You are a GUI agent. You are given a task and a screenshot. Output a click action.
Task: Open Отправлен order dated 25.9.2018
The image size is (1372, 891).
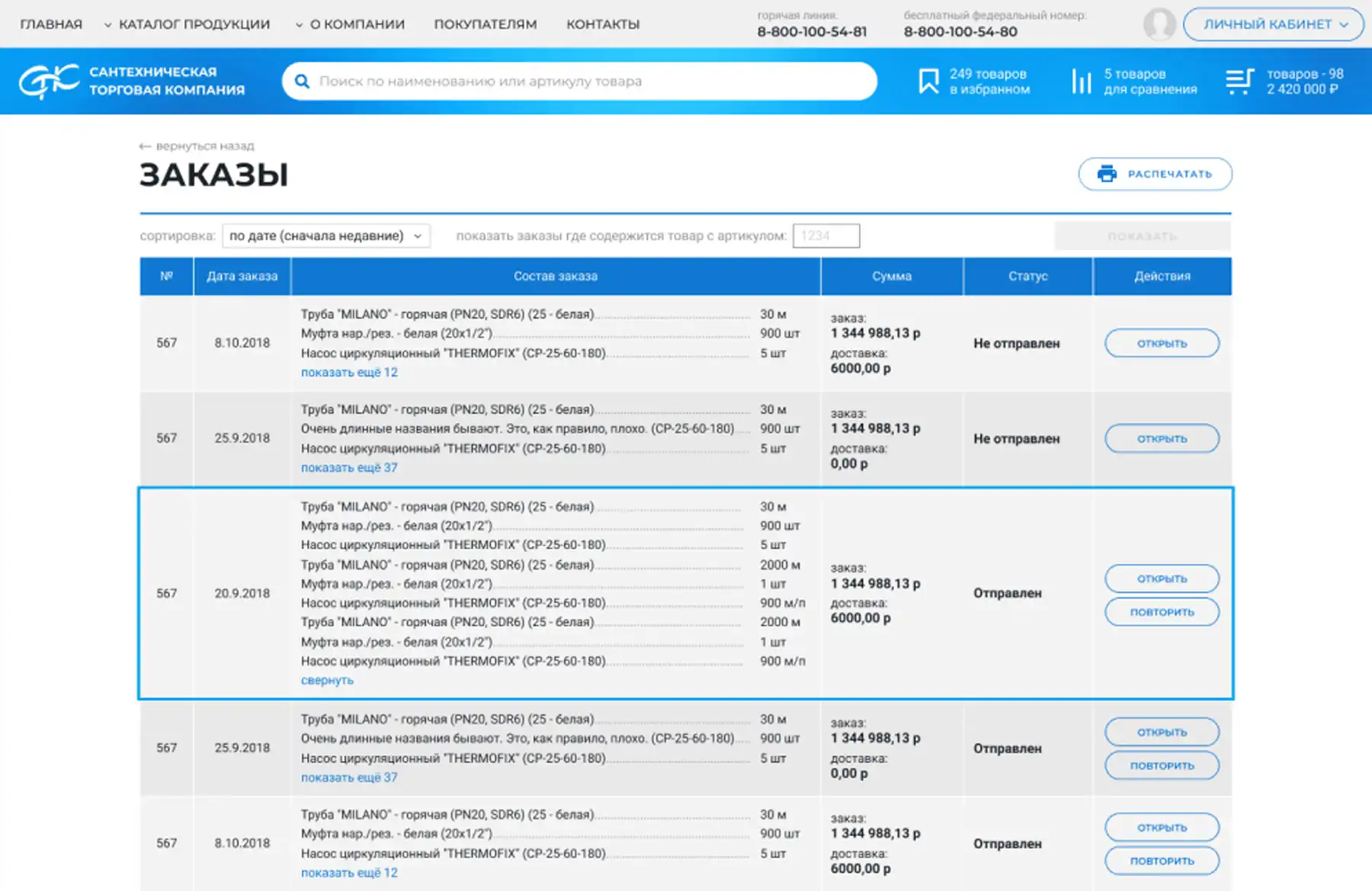(1162, 732)
